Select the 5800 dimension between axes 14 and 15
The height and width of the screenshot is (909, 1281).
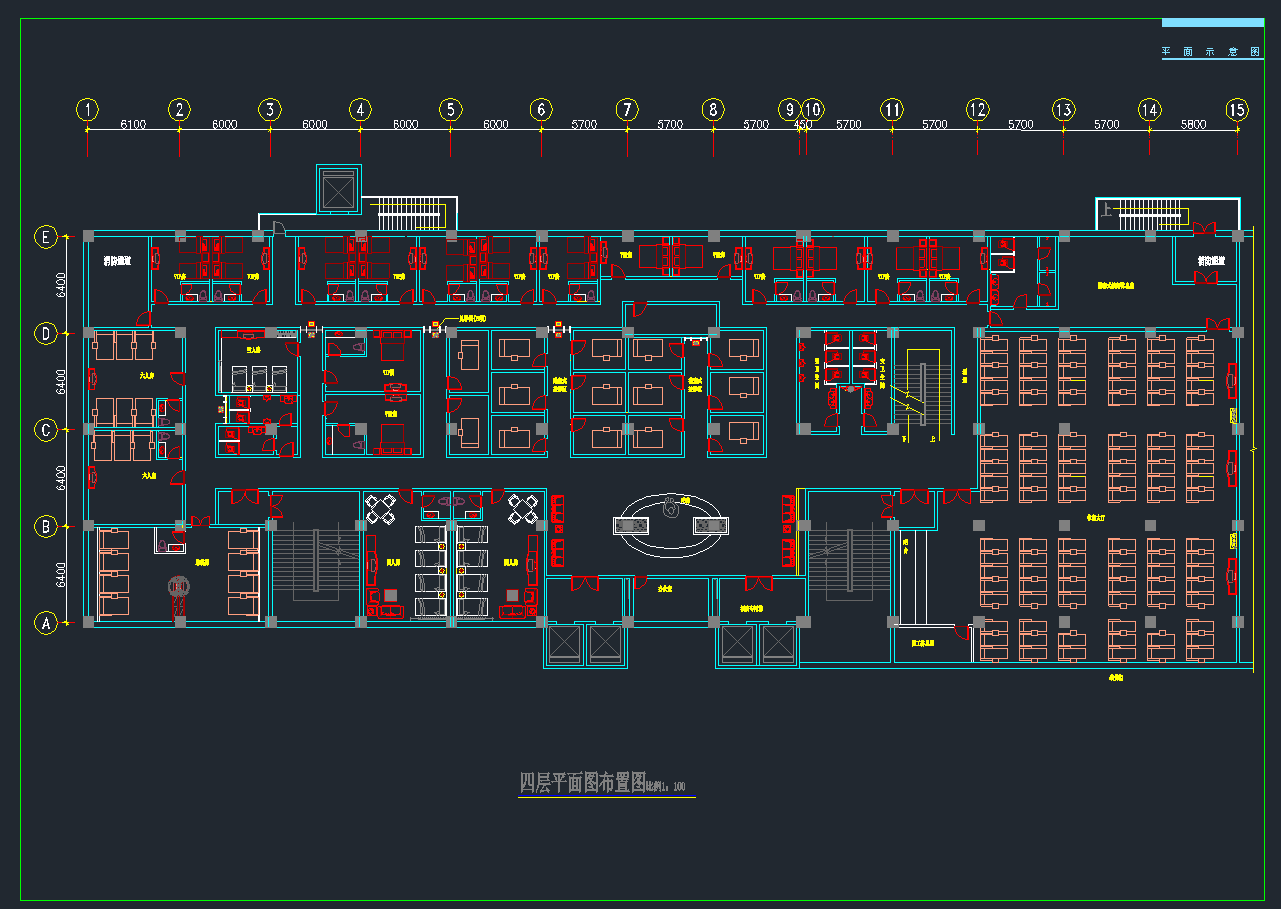click(1193, 125)
